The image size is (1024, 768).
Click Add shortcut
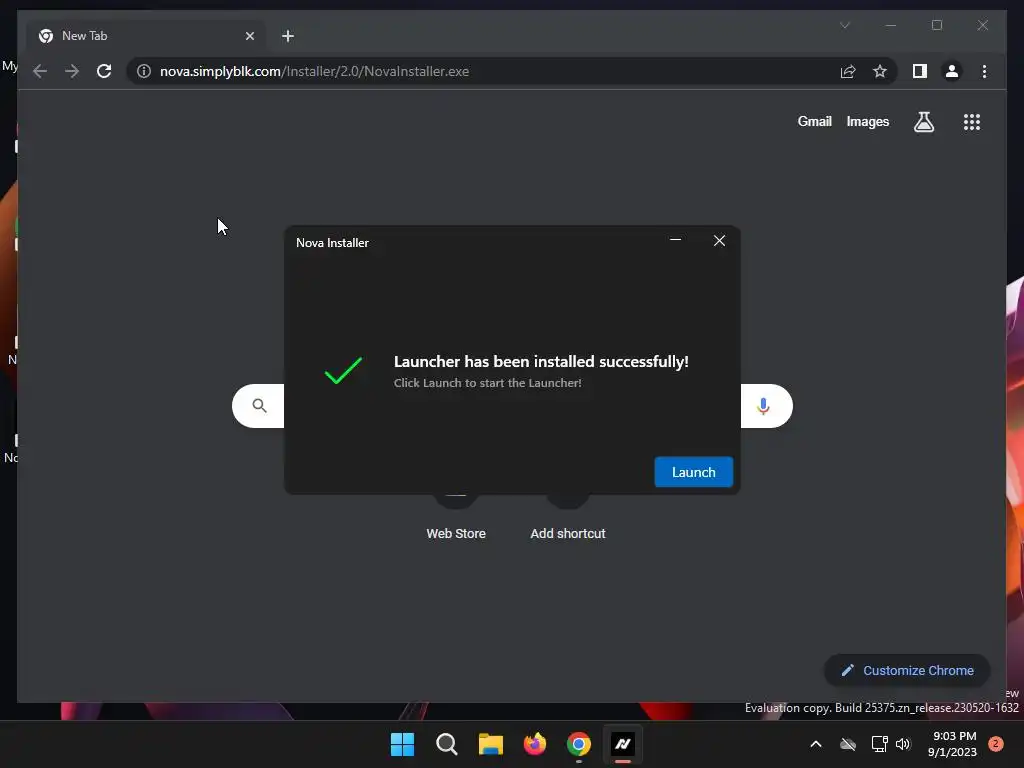[x=568, y=533]
